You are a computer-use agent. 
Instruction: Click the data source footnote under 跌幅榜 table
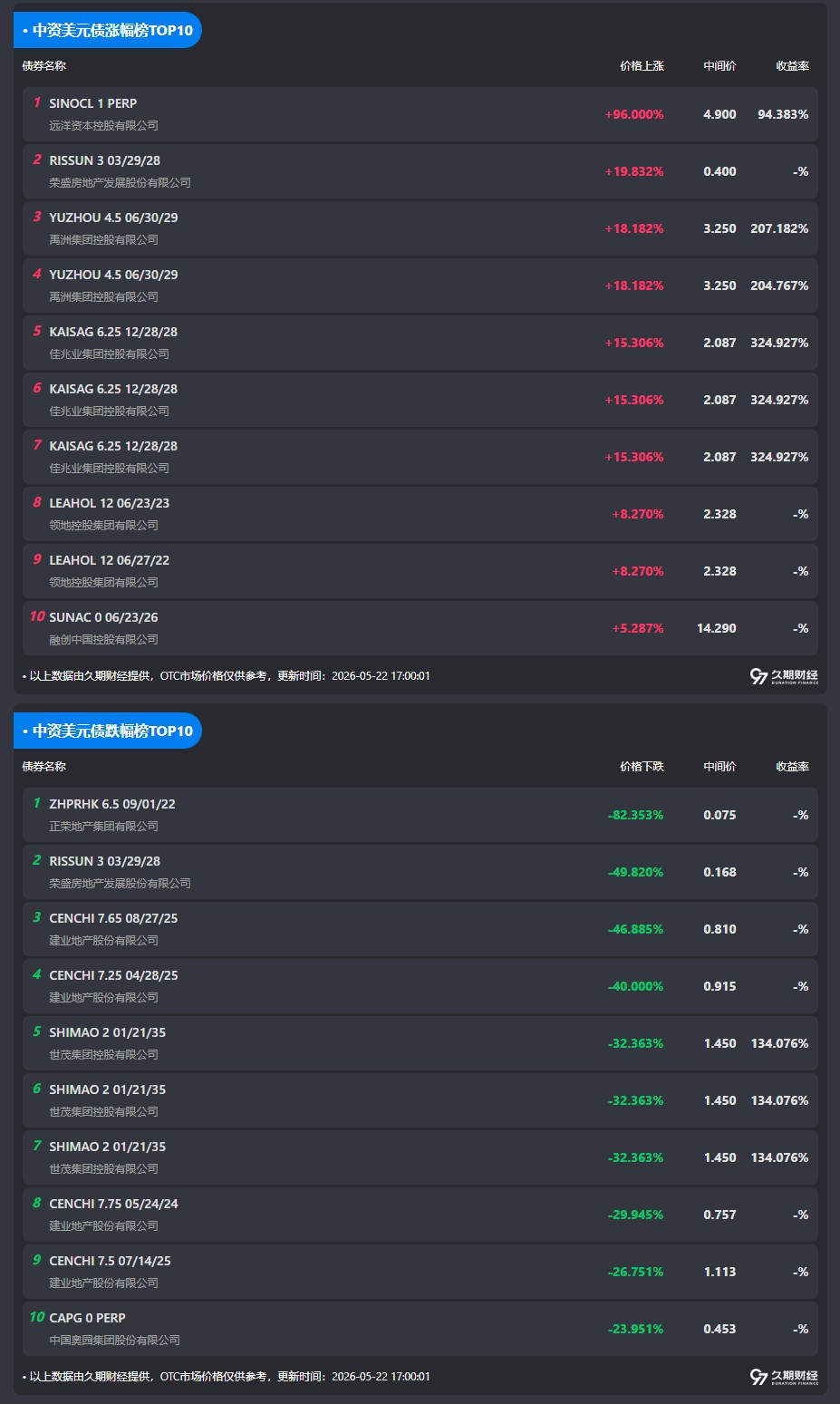click(x=227, y=1377)
